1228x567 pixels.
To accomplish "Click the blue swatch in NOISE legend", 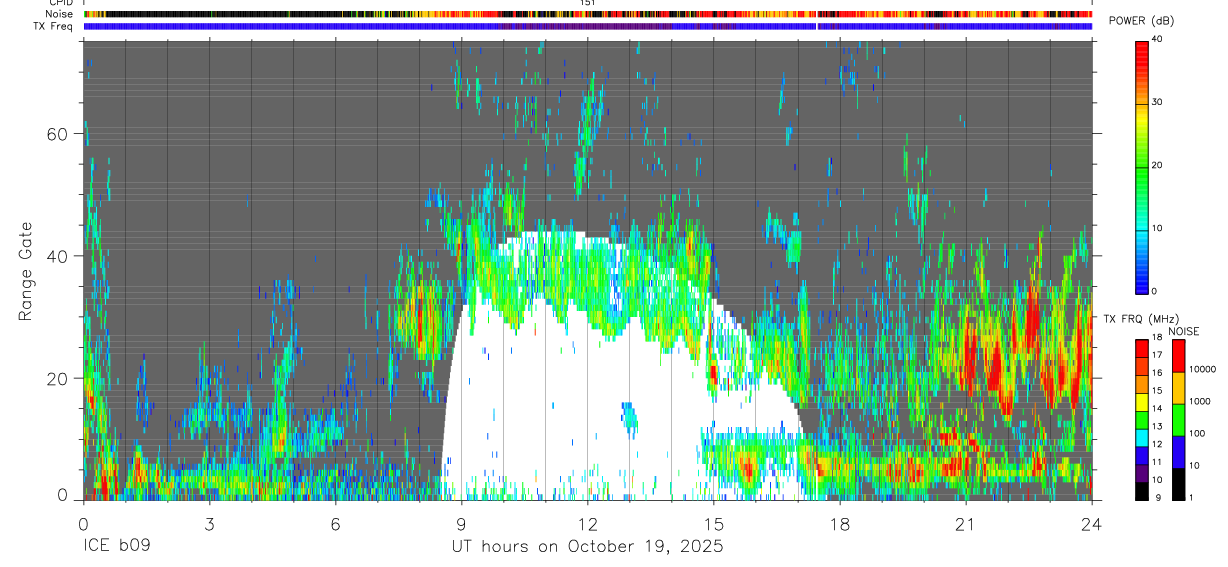I will (x=1178, y=452).
